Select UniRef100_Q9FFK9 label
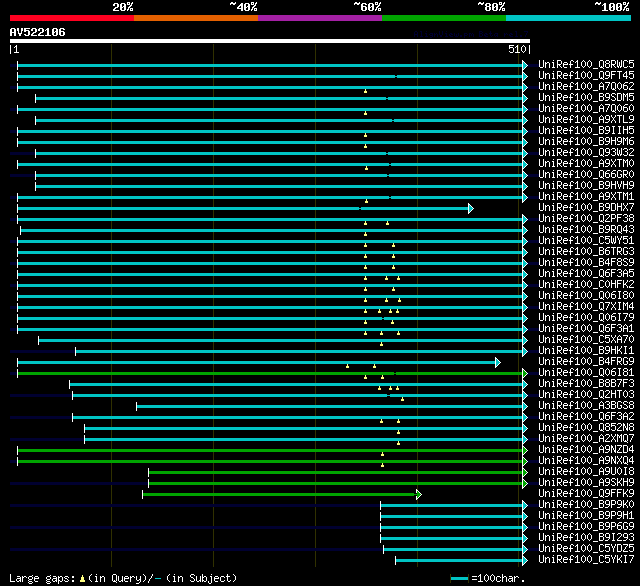This screenshot has width=640, height=586. [x=586, y=494]
